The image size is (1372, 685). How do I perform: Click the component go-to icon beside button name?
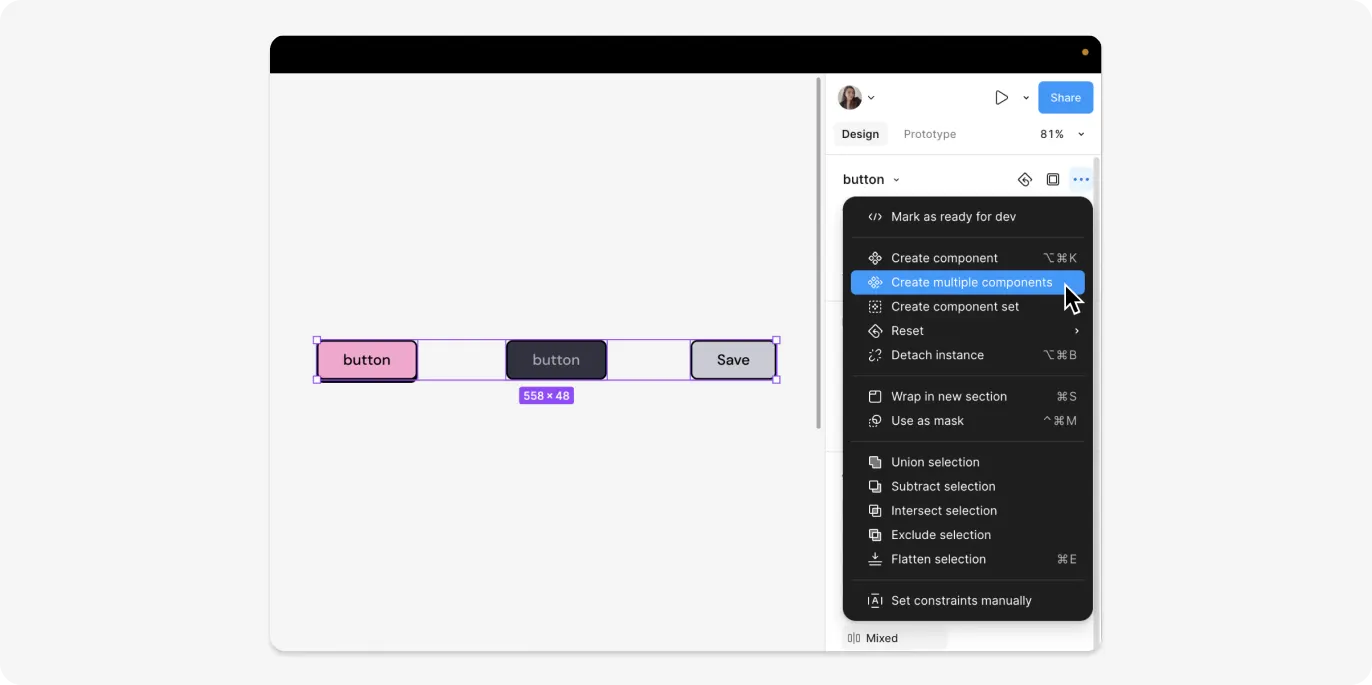pyautogui.click(x=1025, y=180)
